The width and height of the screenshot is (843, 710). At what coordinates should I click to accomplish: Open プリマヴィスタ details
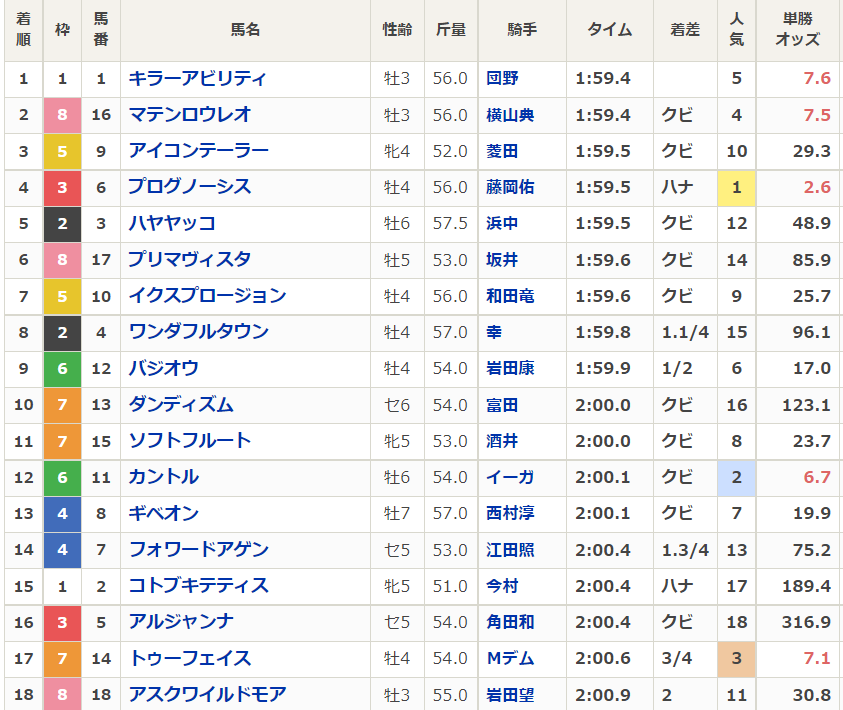tap(190, 260)
